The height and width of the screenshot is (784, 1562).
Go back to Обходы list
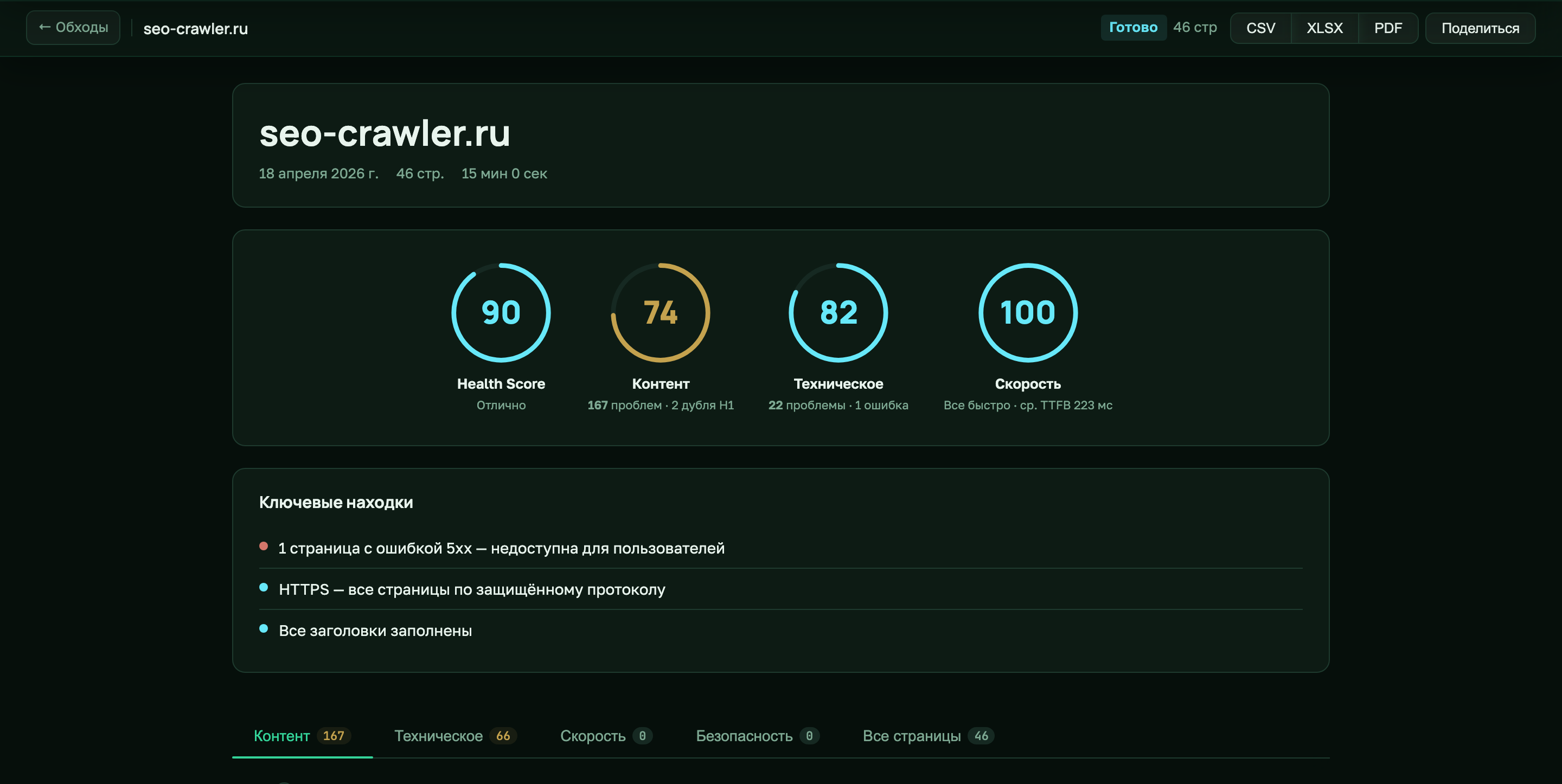[73, 27]
